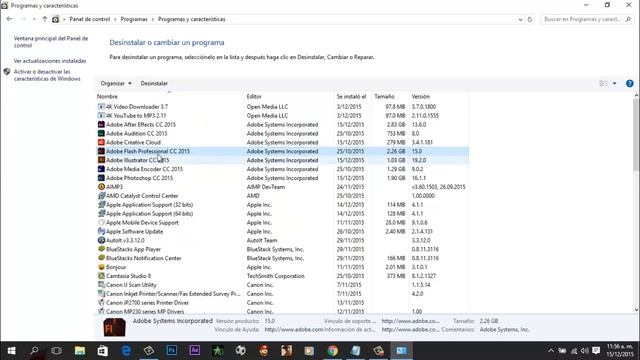Sort by the Nombre column header

pyautogui.click(x=169, y=96)
